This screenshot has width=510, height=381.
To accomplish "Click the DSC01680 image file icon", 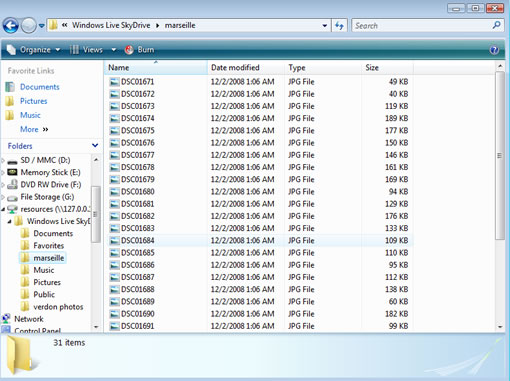I will tap(114, 192).
